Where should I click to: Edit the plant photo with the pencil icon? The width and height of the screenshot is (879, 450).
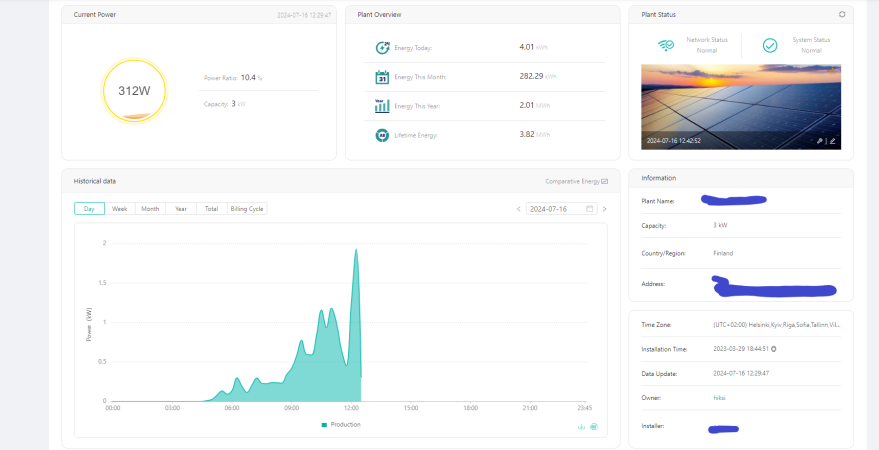pyautogui.click(x=832, y=141)
